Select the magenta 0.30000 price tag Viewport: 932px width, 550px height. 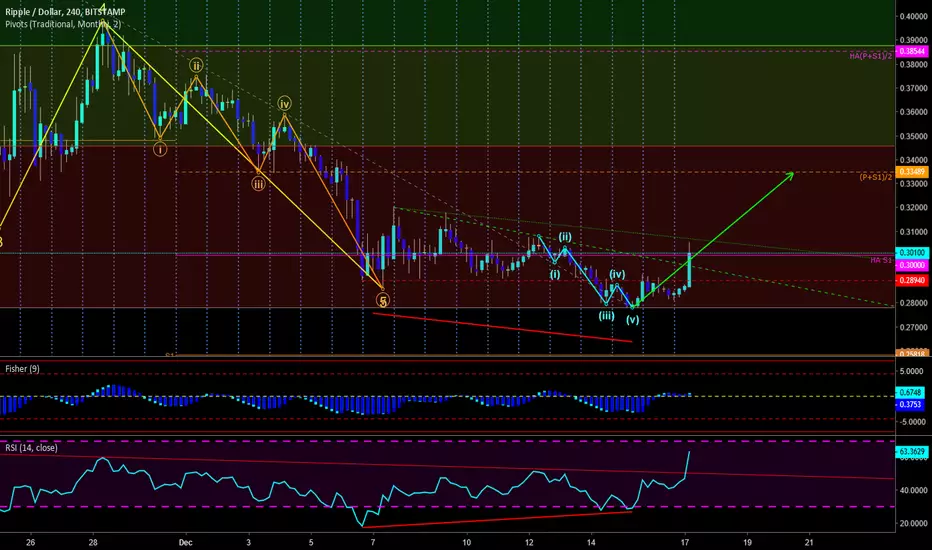[912, 265]
